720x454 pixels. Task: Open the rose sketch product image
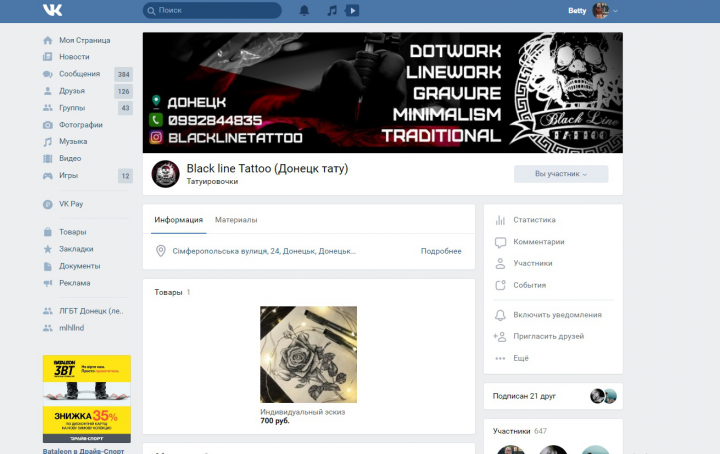308,354
